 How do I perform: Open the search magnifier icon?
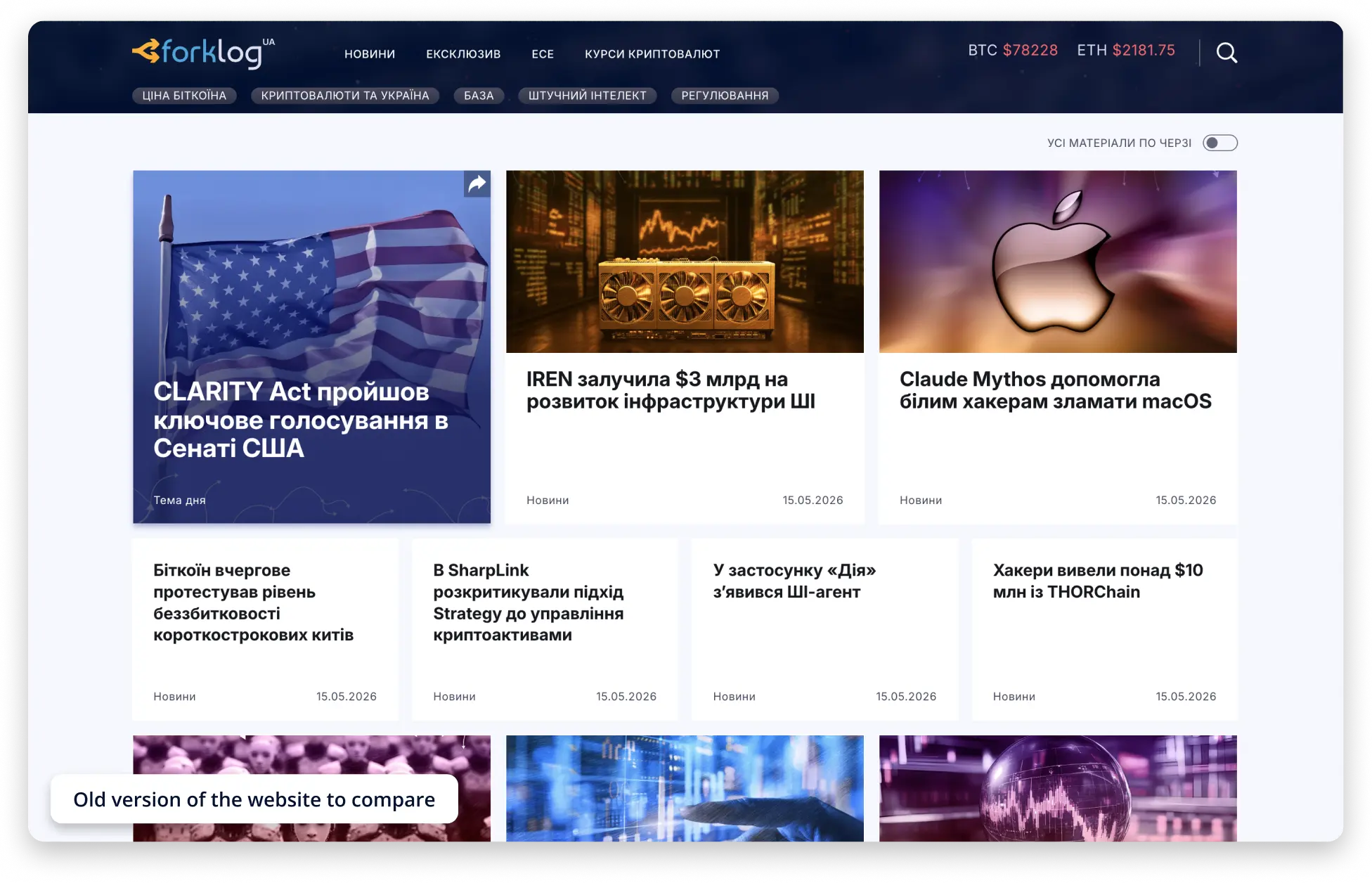tap(1227, 53)
